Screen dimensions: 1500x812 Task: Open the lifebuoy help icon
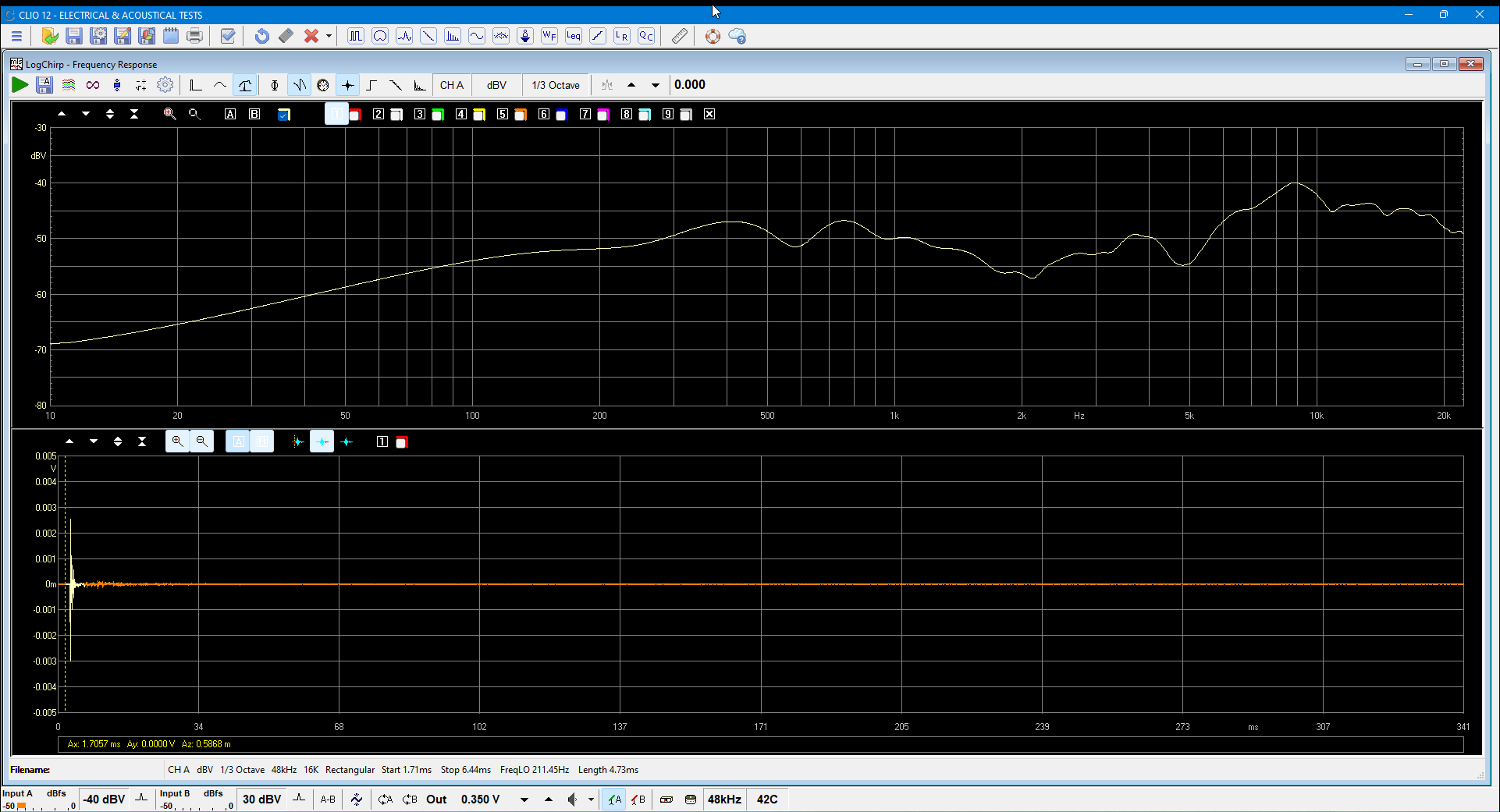(713, 36)
